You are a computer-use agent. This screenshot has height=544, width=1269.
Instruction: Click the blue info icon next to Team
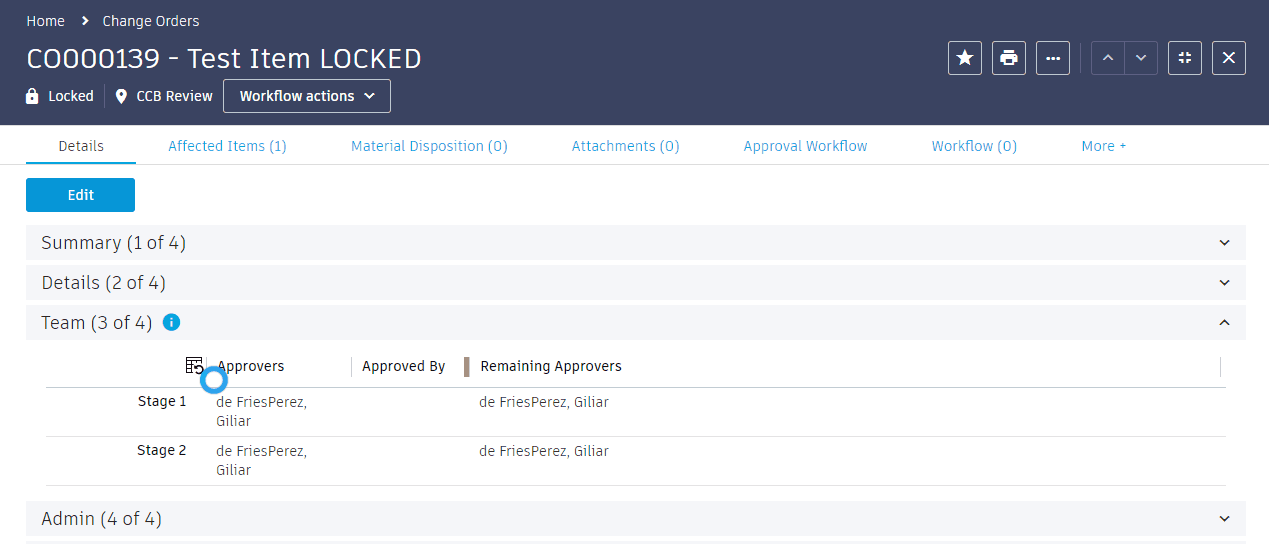point(171,322)
